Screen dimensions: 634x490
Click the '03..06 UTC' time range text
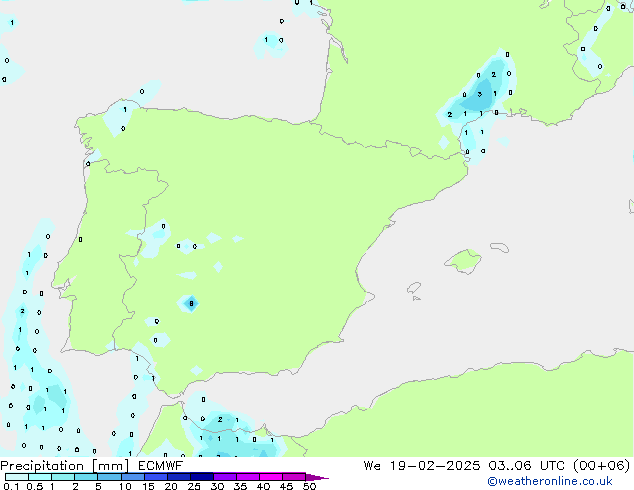click(x=526, y=466)
